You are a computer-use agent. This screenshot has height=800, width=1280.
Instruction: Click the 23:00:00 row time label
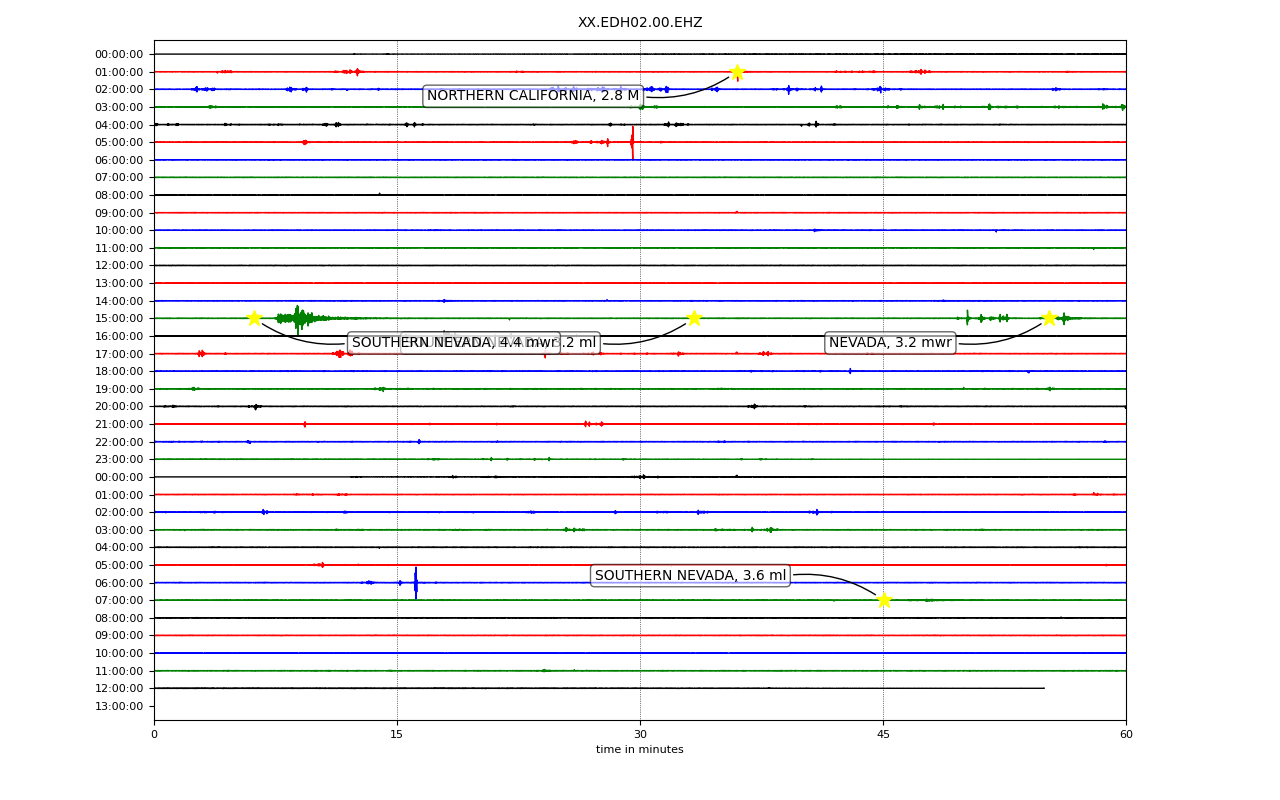119,460
